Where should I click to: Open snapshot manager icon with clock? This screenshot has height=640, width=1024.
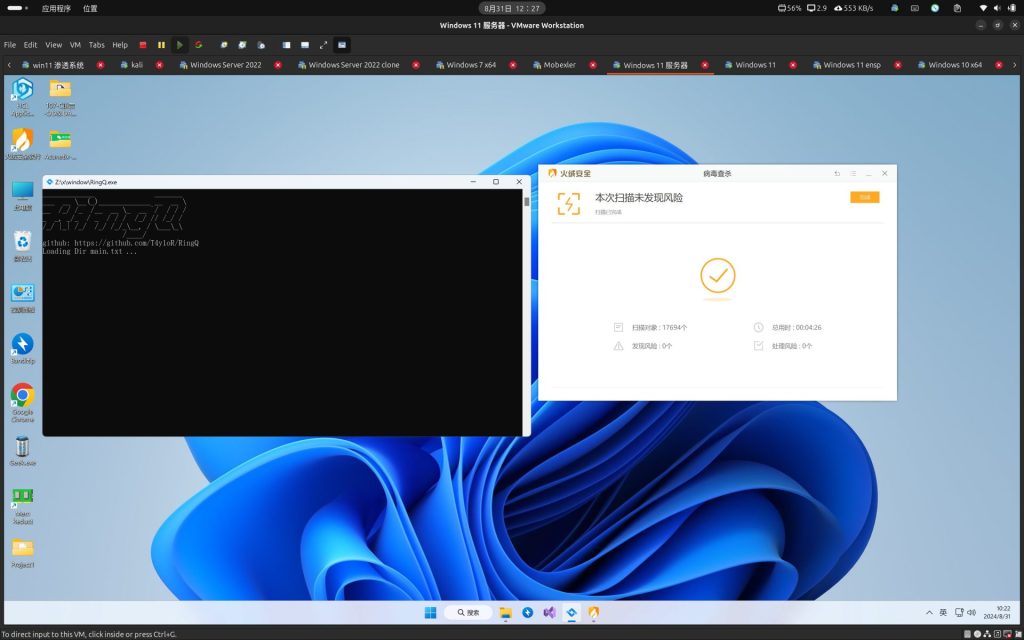click(x=261, y=45)
